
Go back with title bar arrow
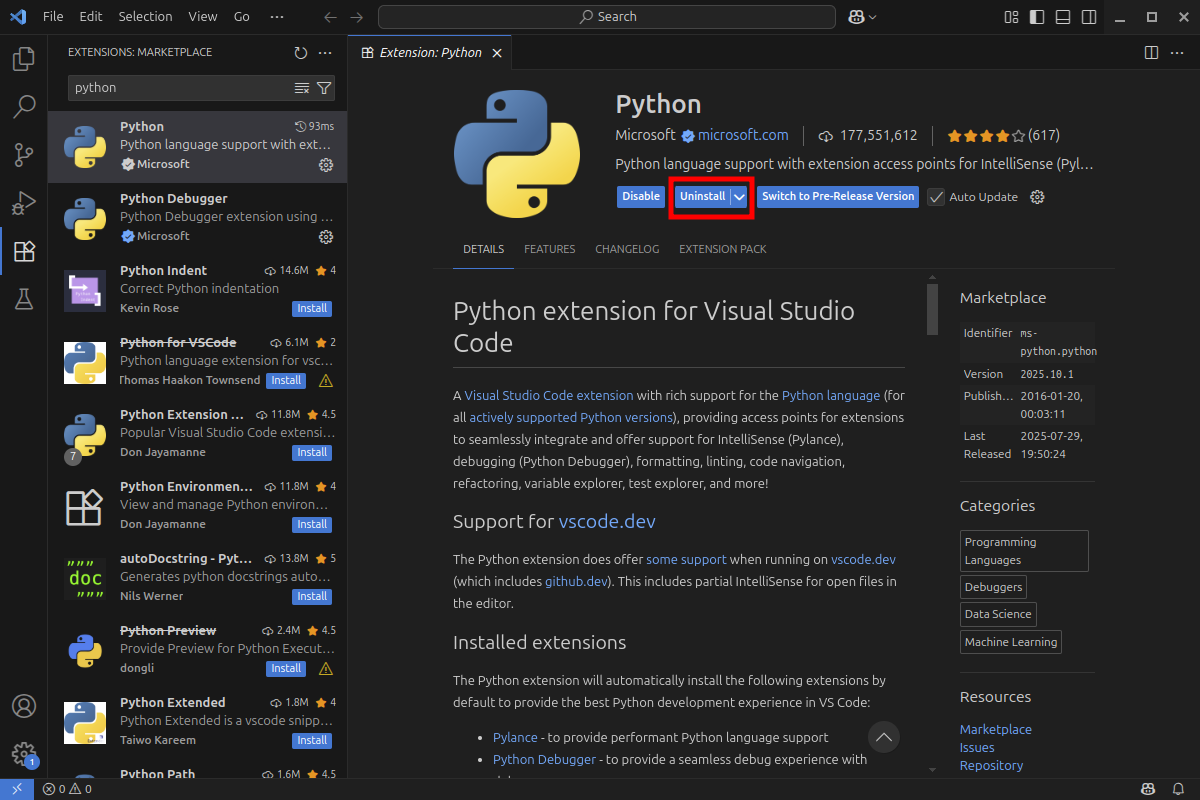[x=332, y=17]
